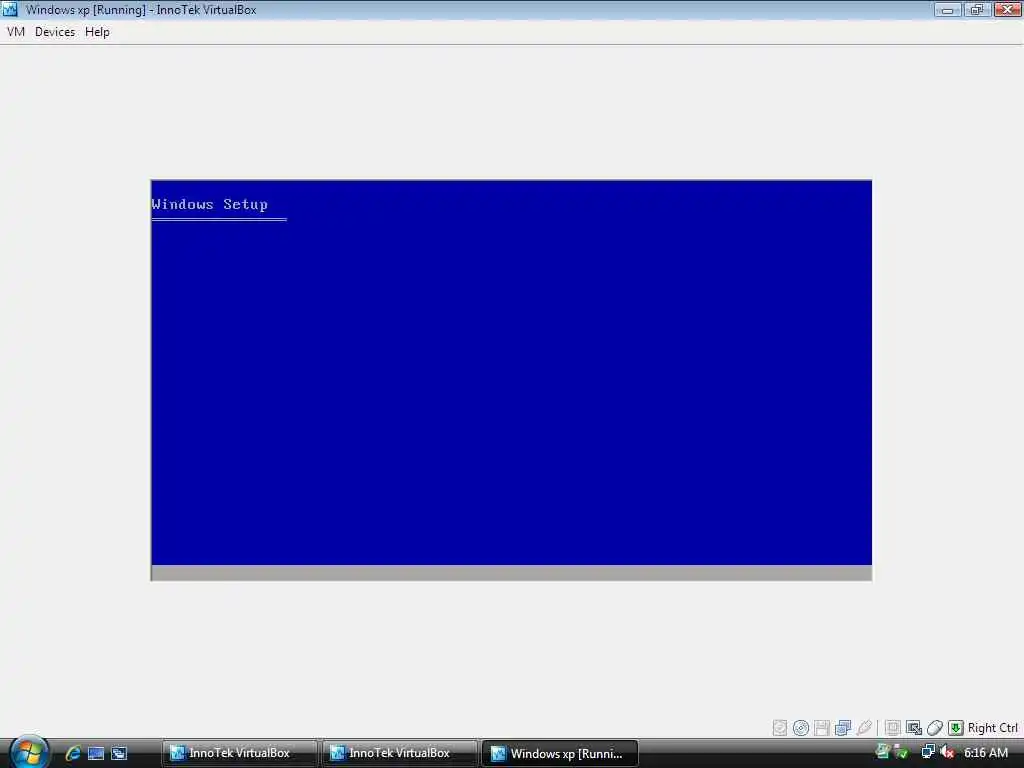The height and width of the screenshot is (768, 1024).
Task: Click the hard disk activity status icon
Action: (780, 728)
